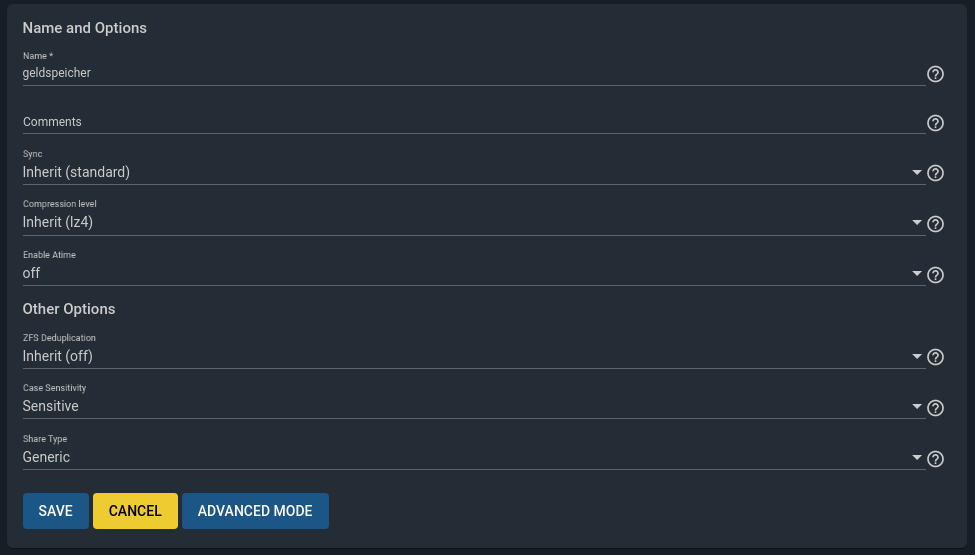Show Share Type help tooltip
Image resolution: width=975 pixels, height=555 pixels.
[935, 459]
